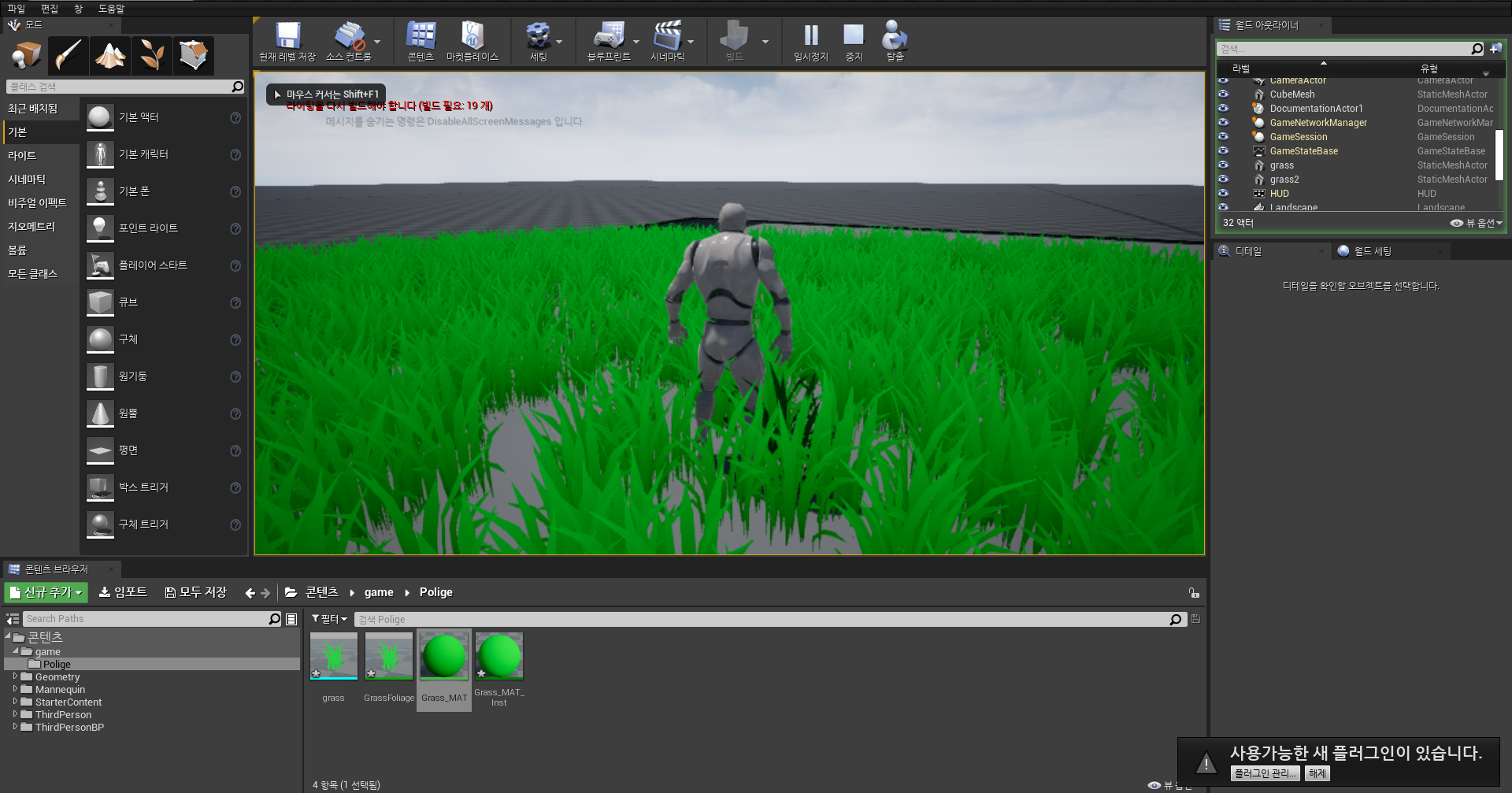
Task: Open Cinematics clapperboard icon
Action: point(667,42)
